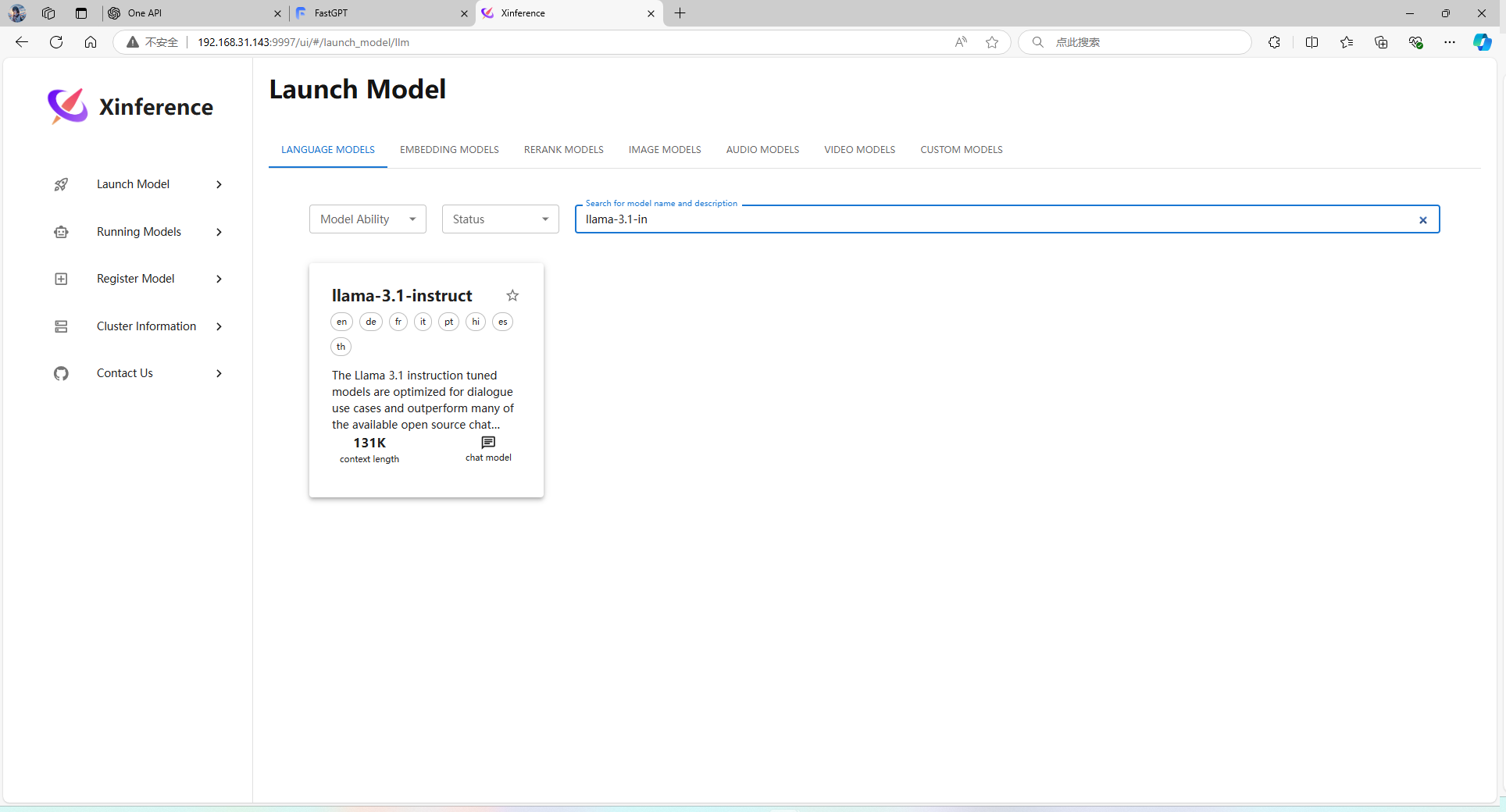Screen dimensions: 1506x812
Task: Add this page to favorites star icon
Action: pos(992,42)
